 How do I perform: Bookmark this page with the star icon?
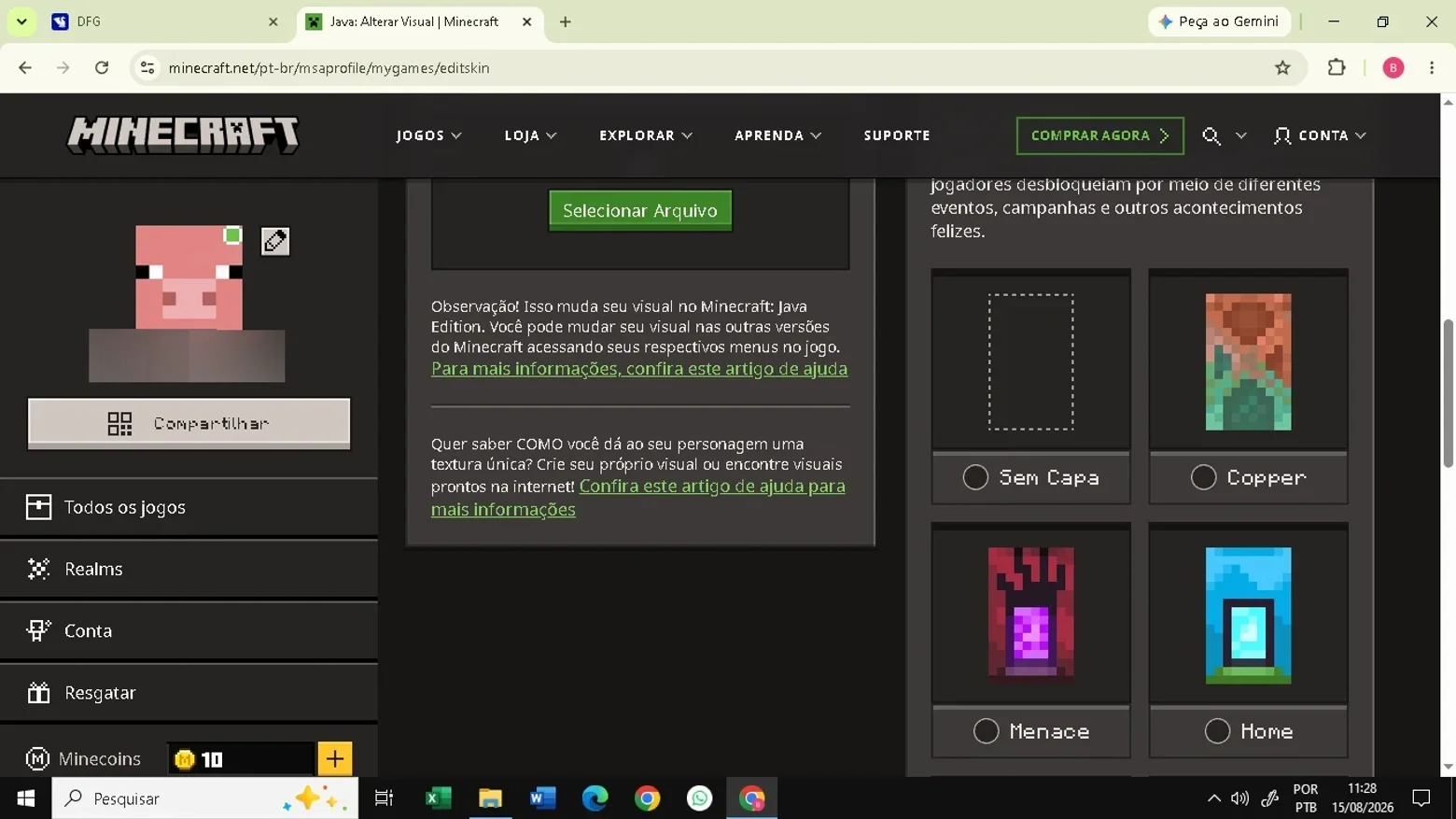coord(1282,67)
